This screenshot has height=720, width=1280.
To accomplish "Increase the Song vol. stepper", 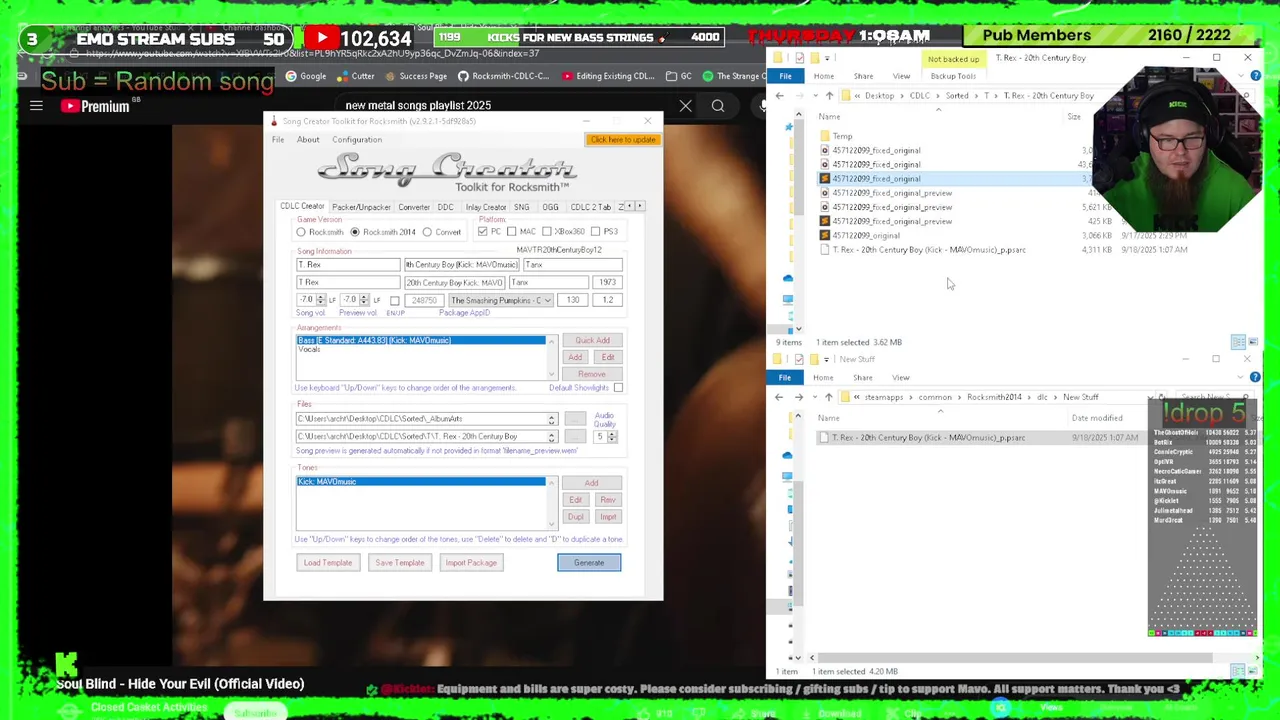I will pyautogui.click(x=320, y=298).
